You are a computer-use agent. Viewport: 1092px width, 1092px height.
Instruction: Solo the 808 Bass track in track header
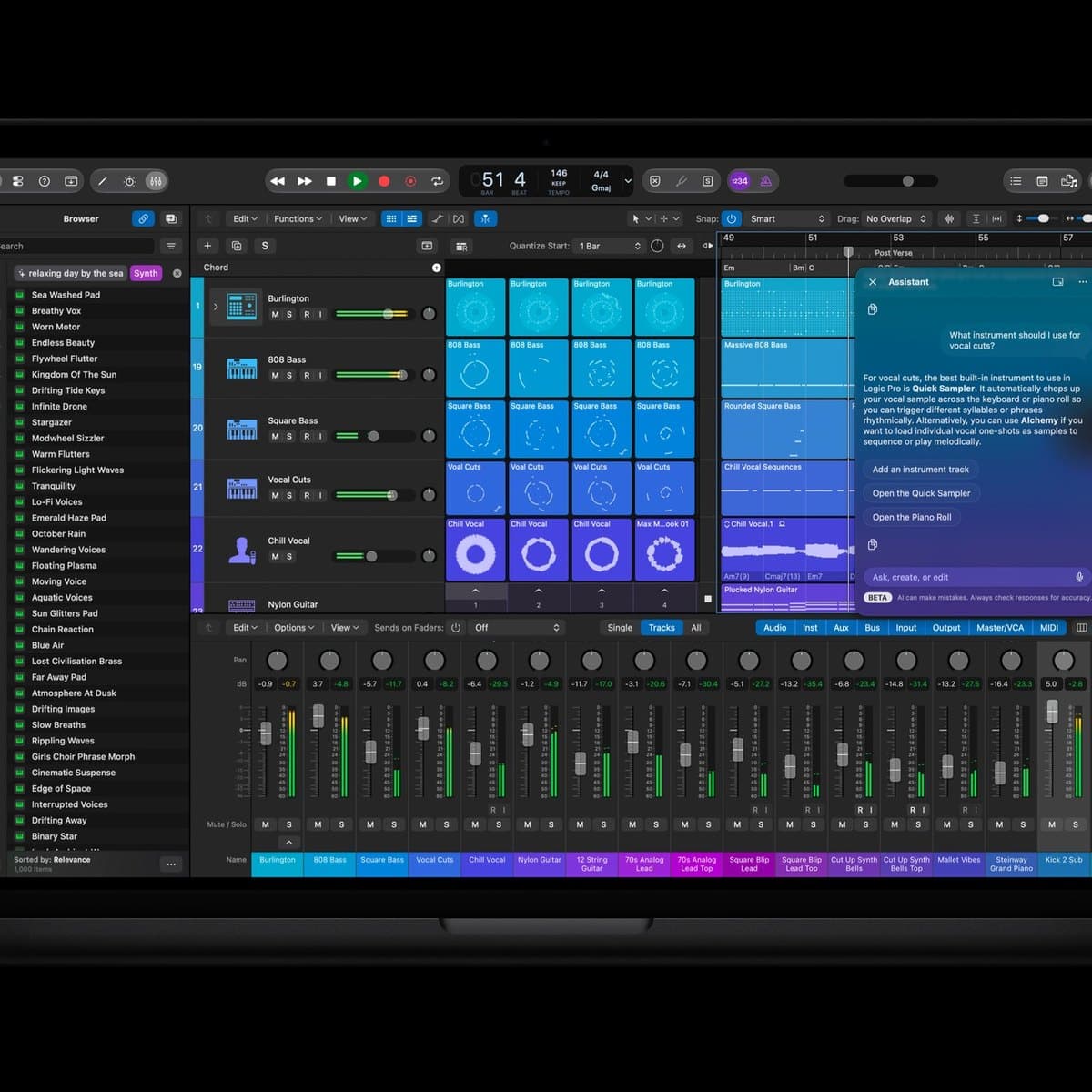290,375
